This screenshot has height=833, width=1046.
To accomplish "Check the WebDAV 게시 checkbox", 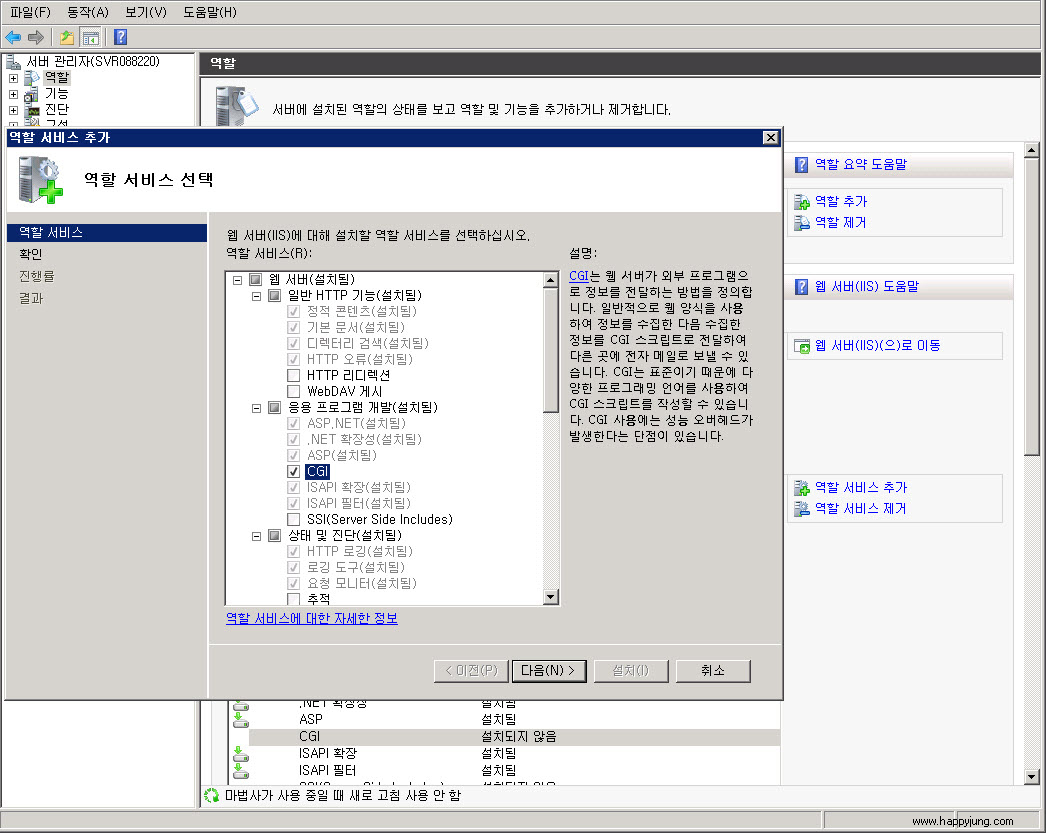I will tap(293, 391).
